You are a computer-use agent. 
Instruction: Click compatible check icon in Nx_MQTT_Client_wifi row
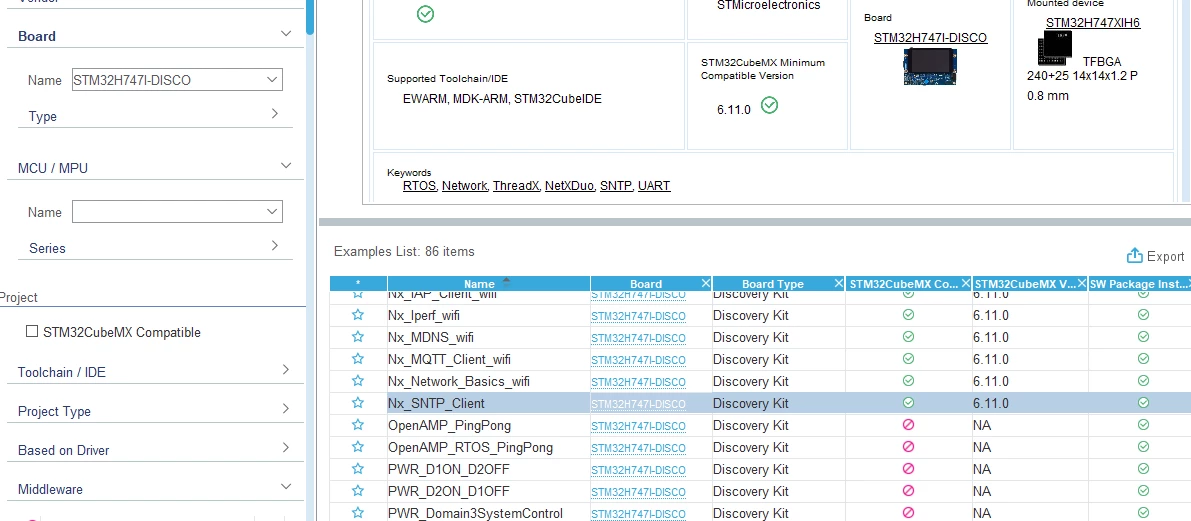click(x=908, y=358)
